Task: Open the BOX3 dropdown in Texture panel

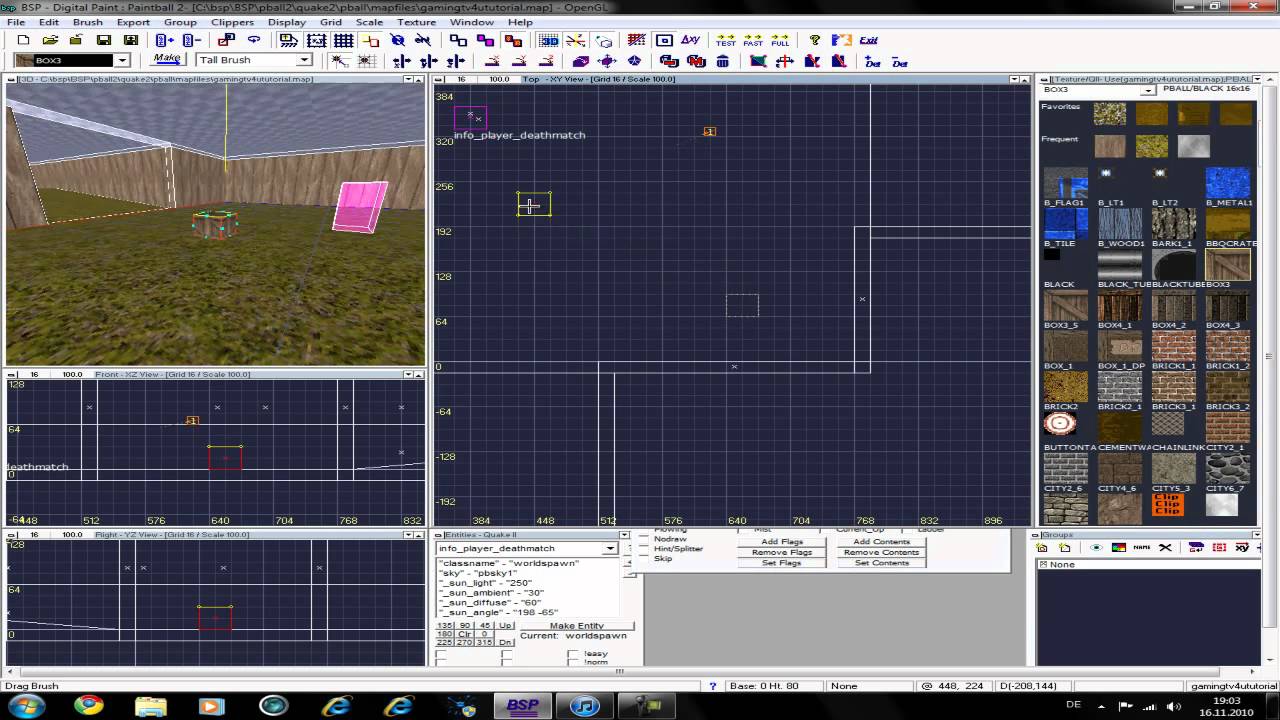Action: (x=1148, y=90)
